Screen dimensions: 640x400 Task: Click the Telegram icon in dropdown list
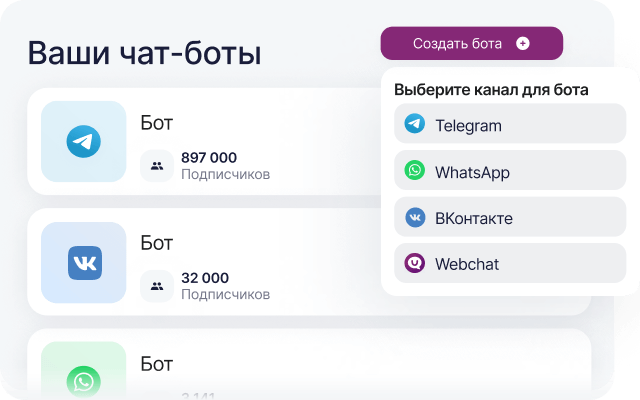click(x=414, y=124)
